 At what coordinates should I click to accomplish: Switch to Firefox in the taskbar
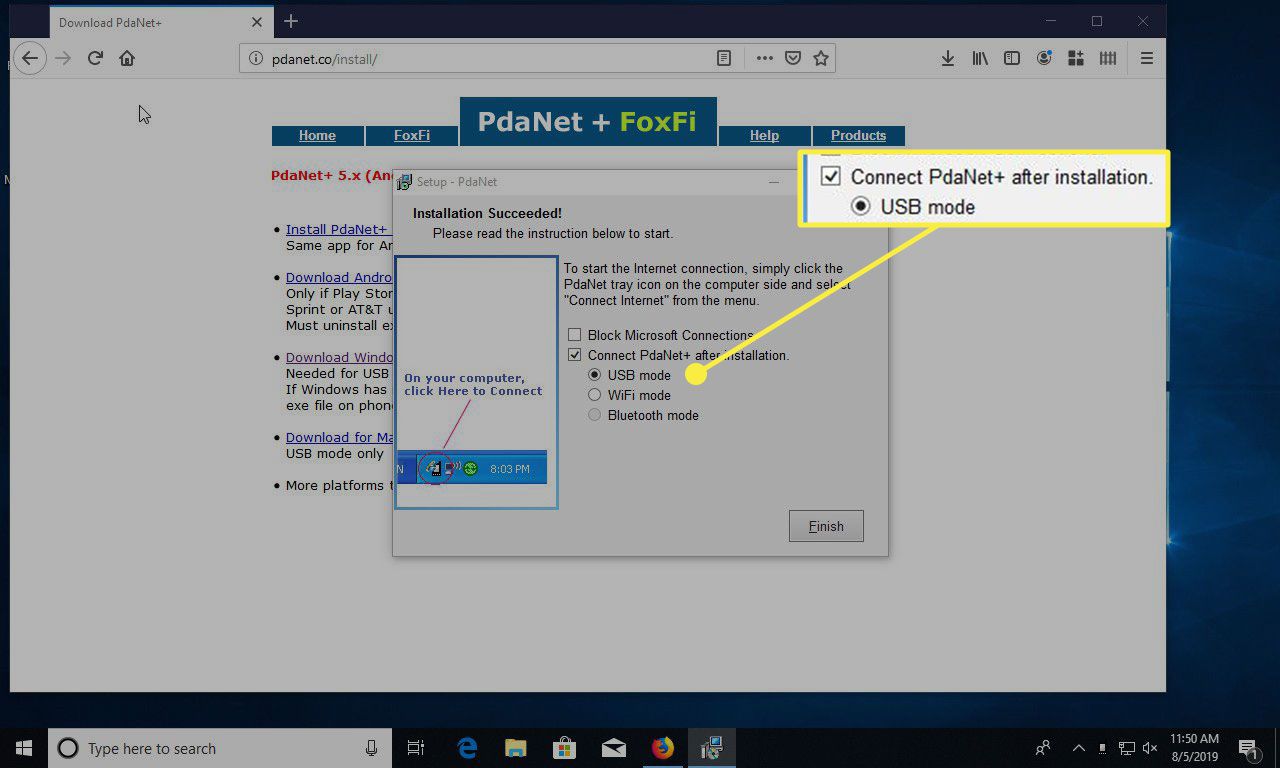[663, 748]
